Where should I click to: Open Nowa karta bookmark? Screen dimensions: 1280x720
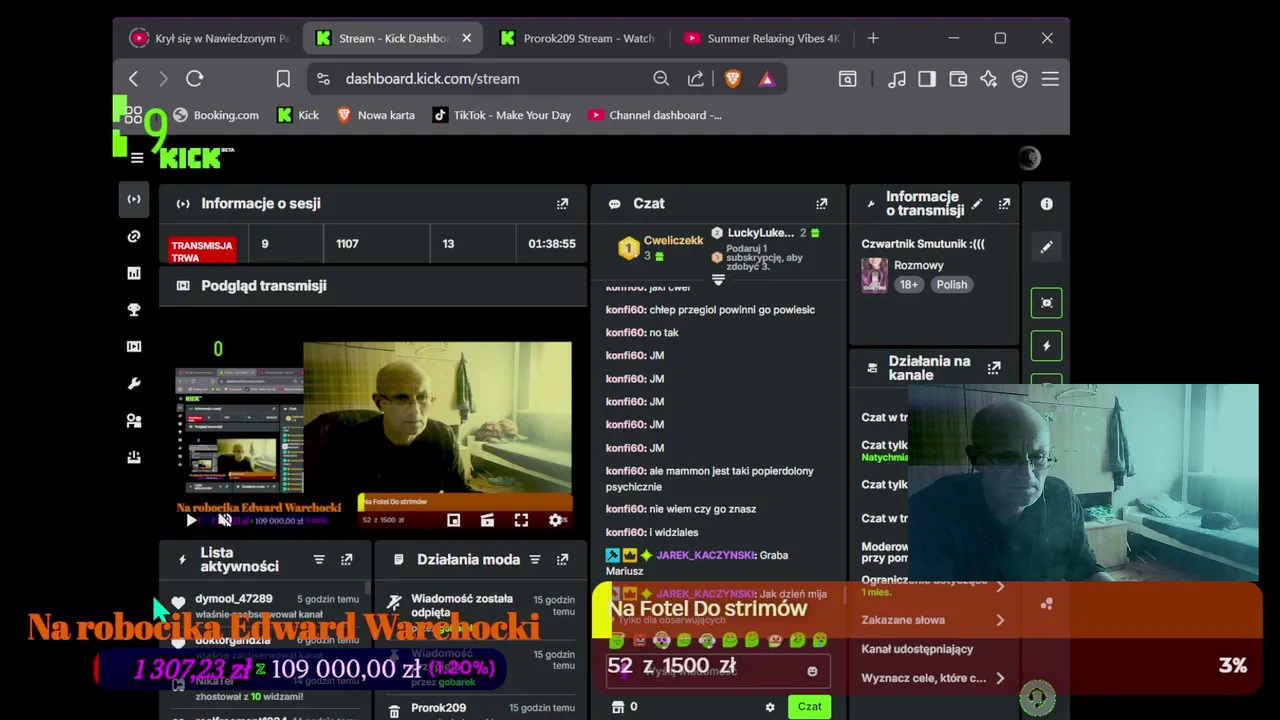pyautogui.click(x=376, y=115)
